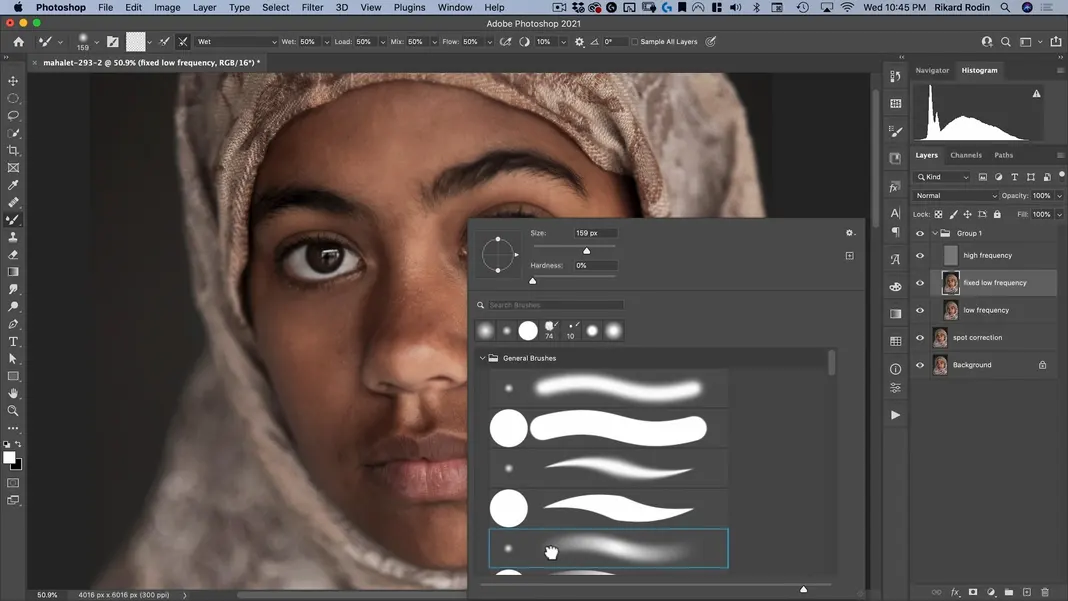Screen dimensions: 1068x601
Task: Select the Zoom tool
Action: [13, 411]
